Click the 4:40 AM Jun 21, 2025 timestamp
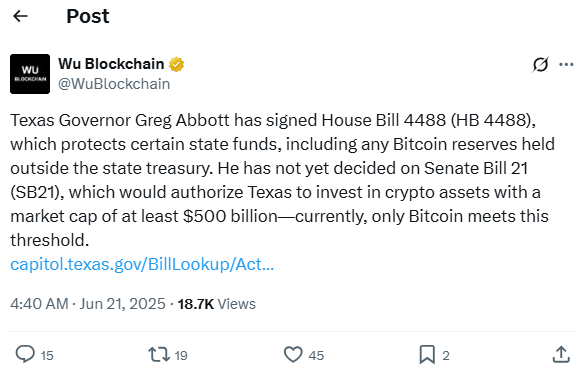Image resolution: width=583 pixels, height=368 pixels. point(88,304)
